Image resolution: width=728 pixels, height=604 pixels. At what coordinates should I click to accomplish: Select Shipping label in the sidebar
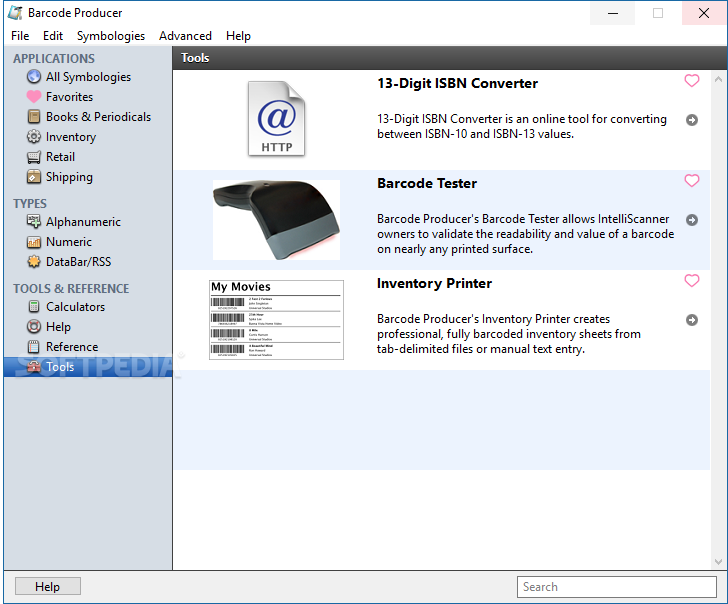click(x=69, y=177)
